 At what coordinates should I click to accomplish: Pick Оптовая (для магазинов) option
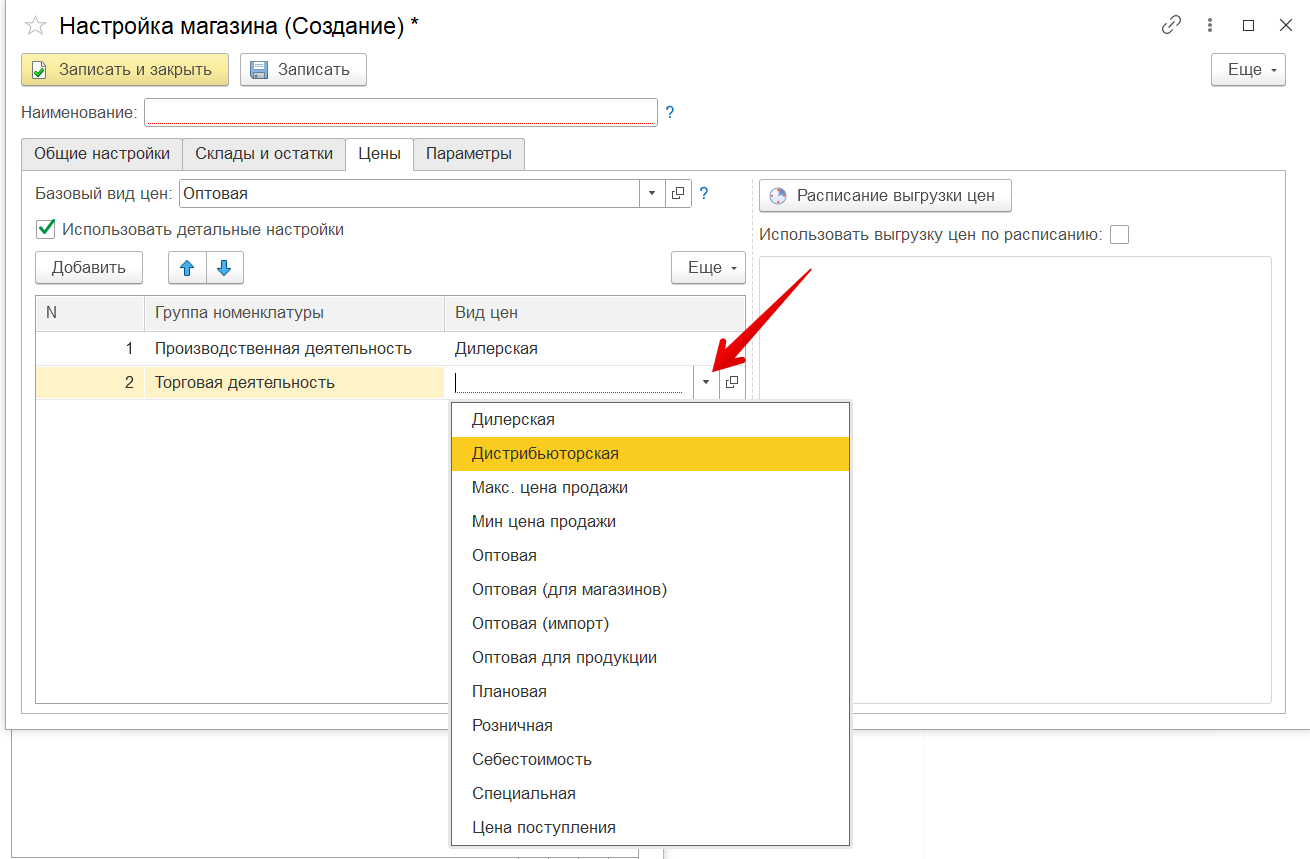[650, 590]
